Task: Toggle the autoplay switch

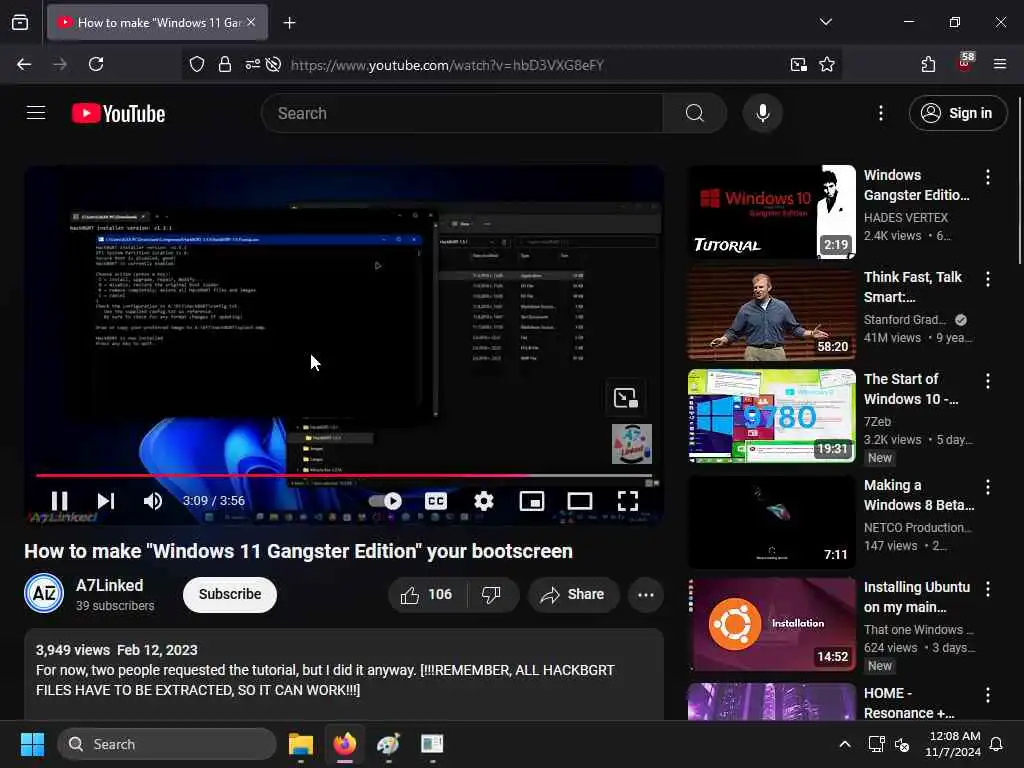Action: [385, 501]
